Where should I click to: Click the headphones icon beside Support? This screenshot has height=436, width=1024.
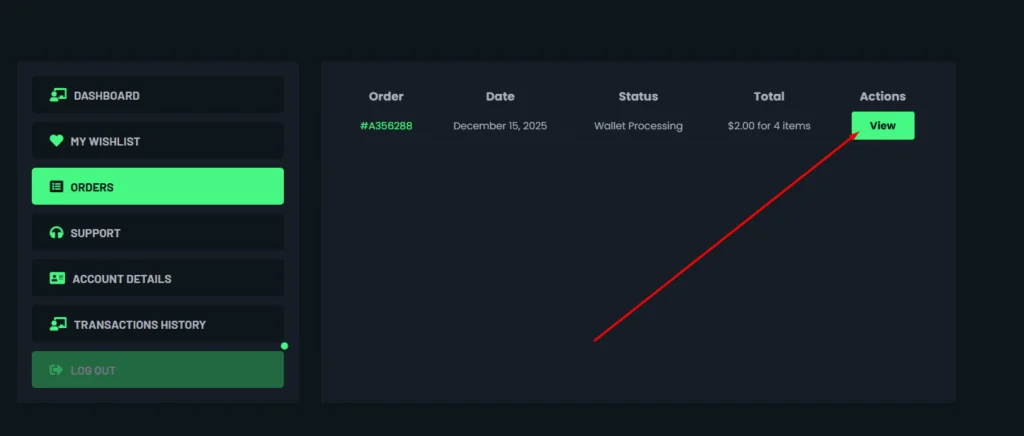56,233
